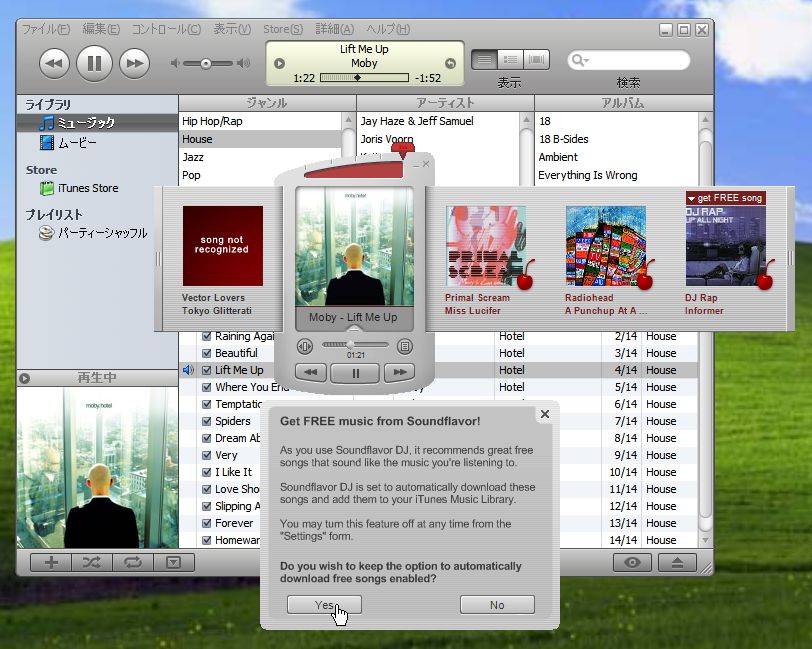Click the add playlist plus button
This screenshot has height=649, width=812.
tap(51, 563)
